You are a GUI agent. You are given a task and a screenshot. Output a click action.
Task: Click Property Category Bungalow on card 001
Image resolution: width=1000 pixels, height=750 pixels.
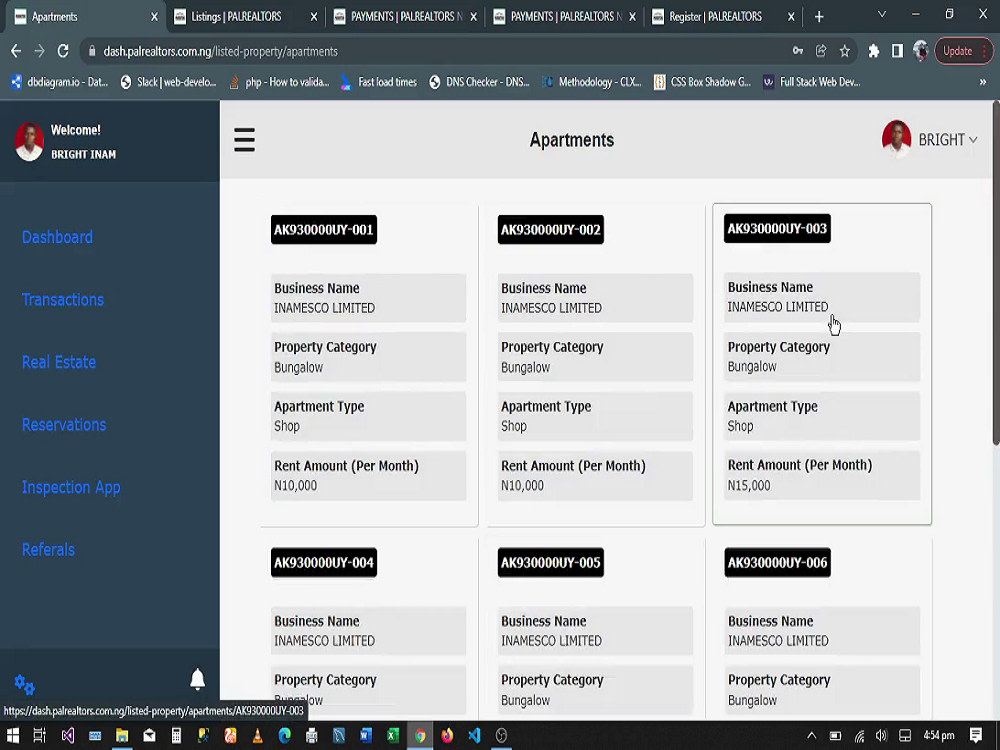tap(368, 357)
